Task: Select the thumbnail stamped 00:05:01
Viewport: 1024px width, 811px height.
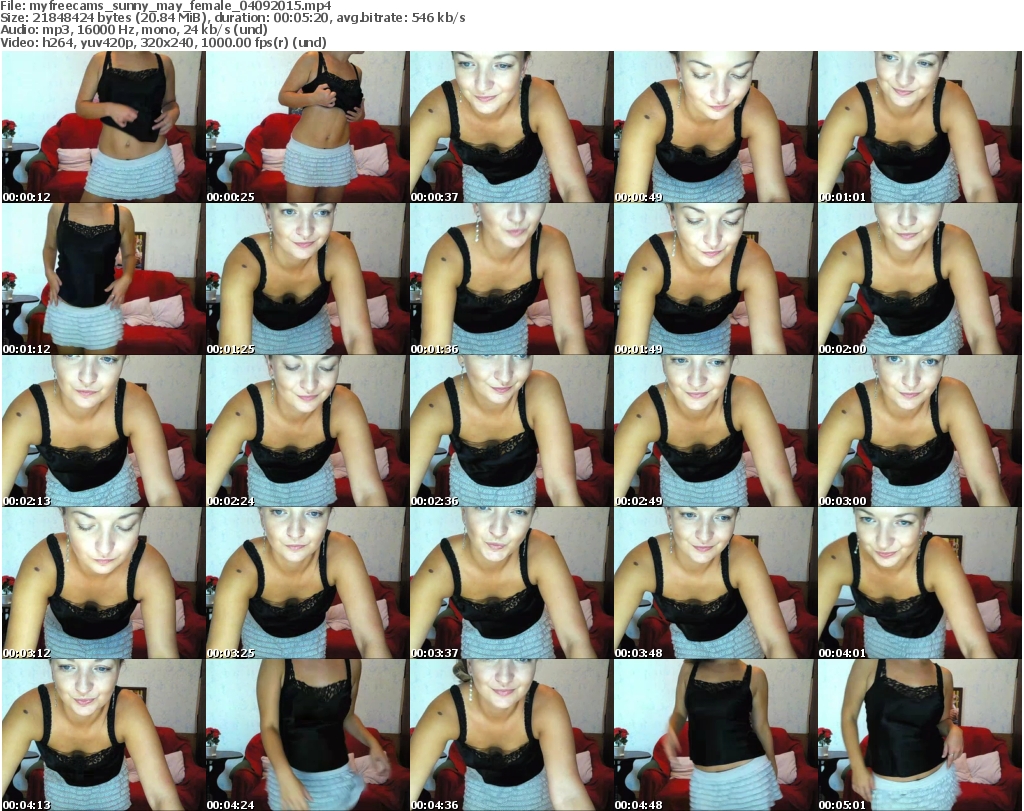Action: (x=920, y=735)
